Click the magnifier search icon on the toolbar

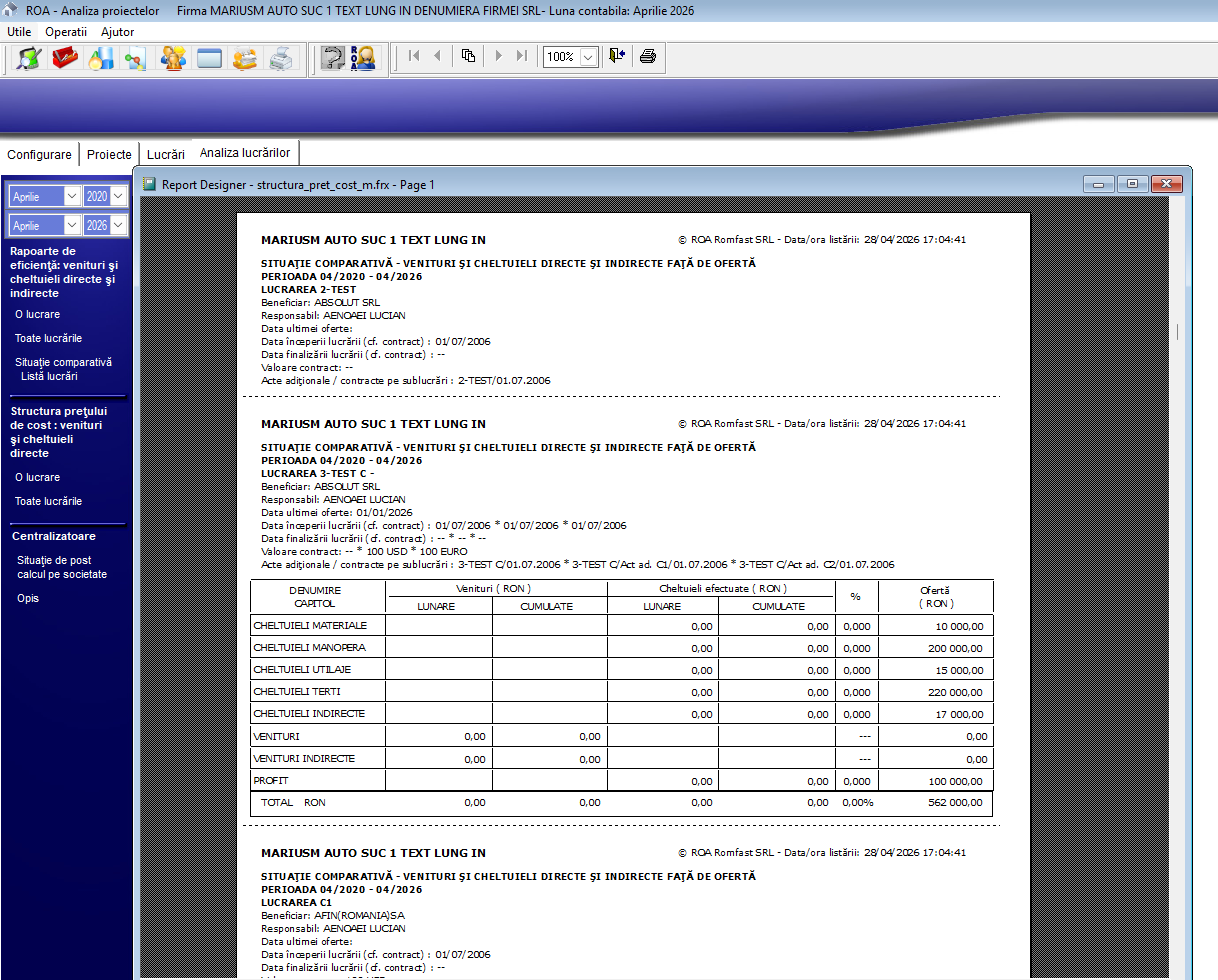(x=28, y=57)
